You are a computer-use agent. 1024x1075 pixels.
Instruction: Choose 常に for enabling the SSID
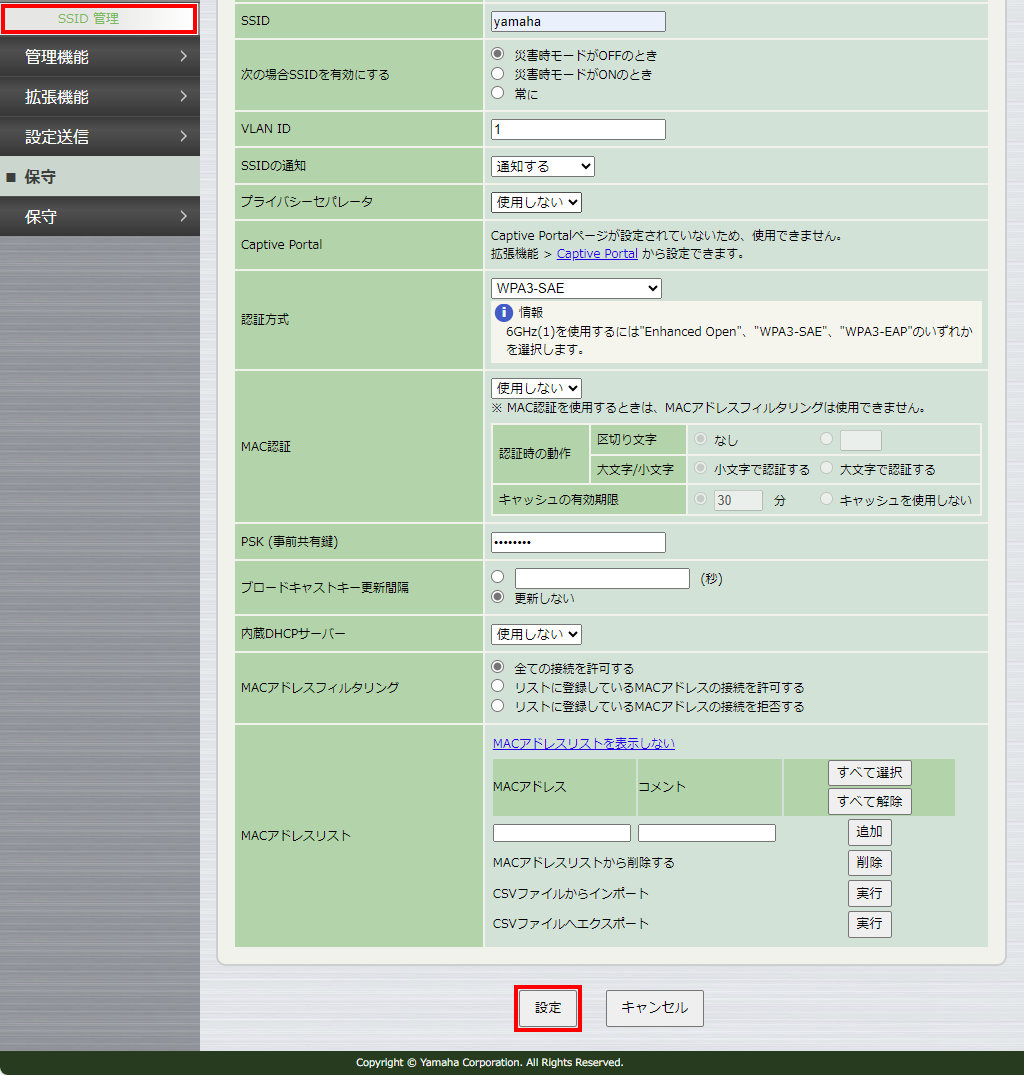(497, 90)
